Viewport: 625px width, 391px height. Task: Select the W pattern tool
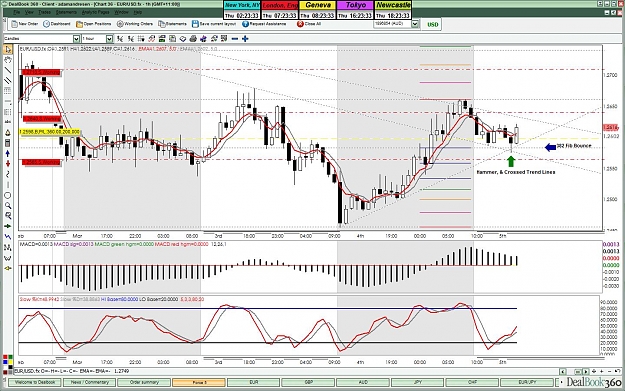pyautogui.click(x=8, y=258)
